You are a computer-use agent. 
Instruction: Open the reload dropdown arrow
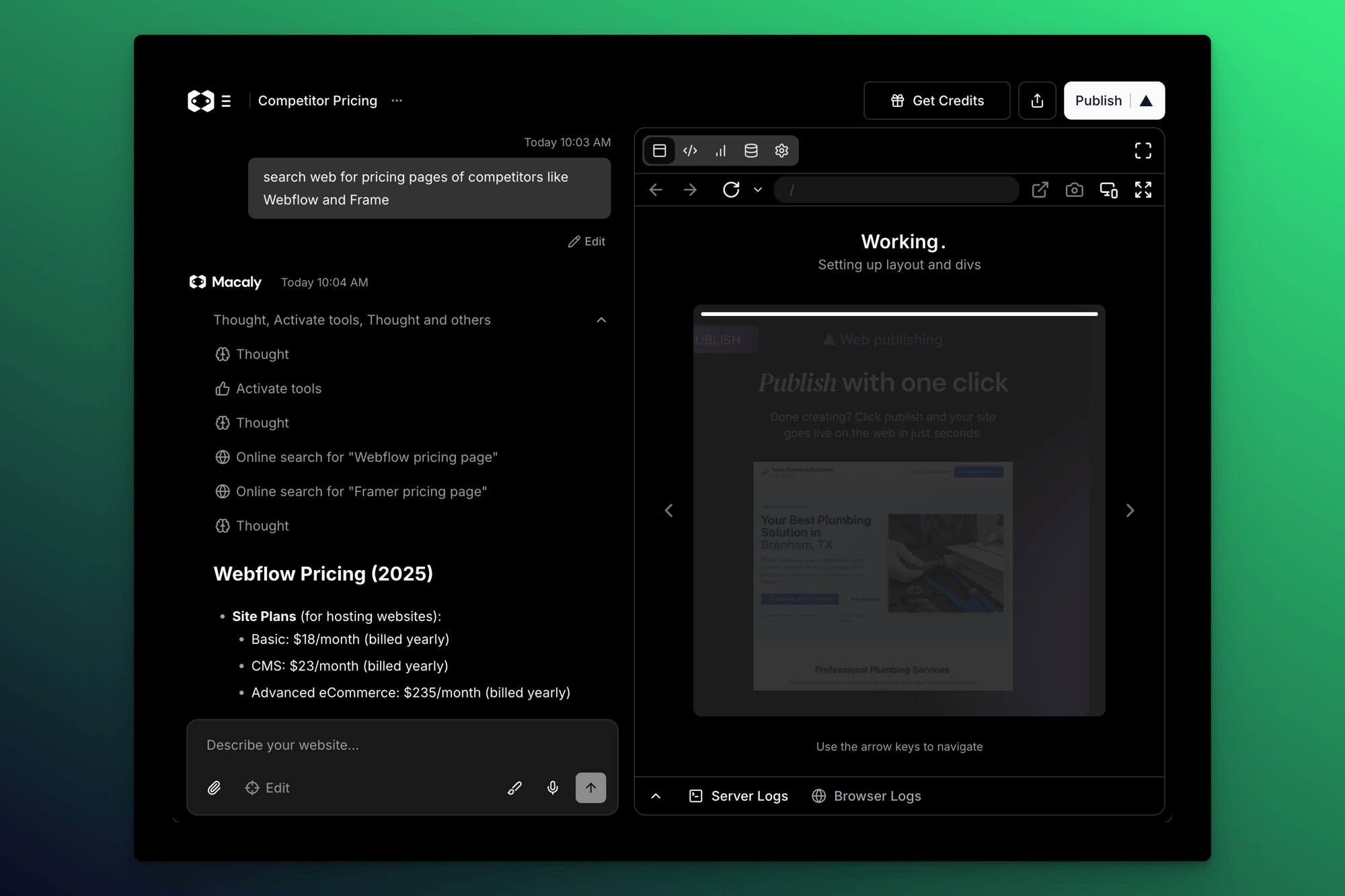[x=757, y=190]
